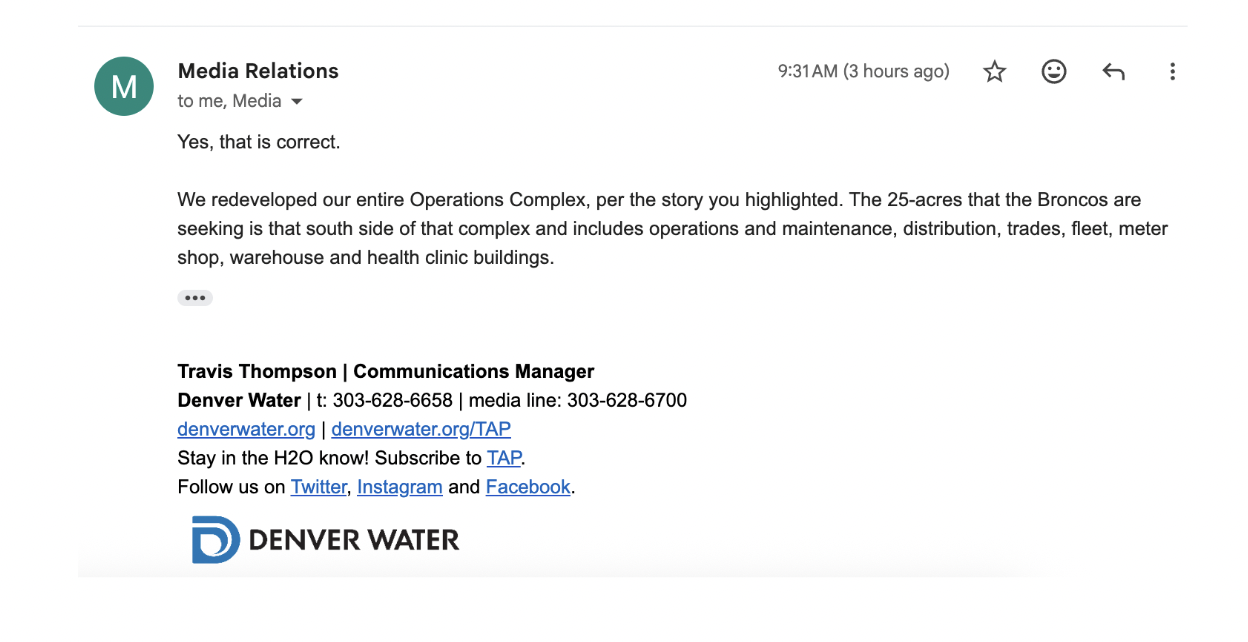The width and height of the screenshot is (1248, 642).
Task: Open the three-dot More options menu
Action: point(1172,72)
